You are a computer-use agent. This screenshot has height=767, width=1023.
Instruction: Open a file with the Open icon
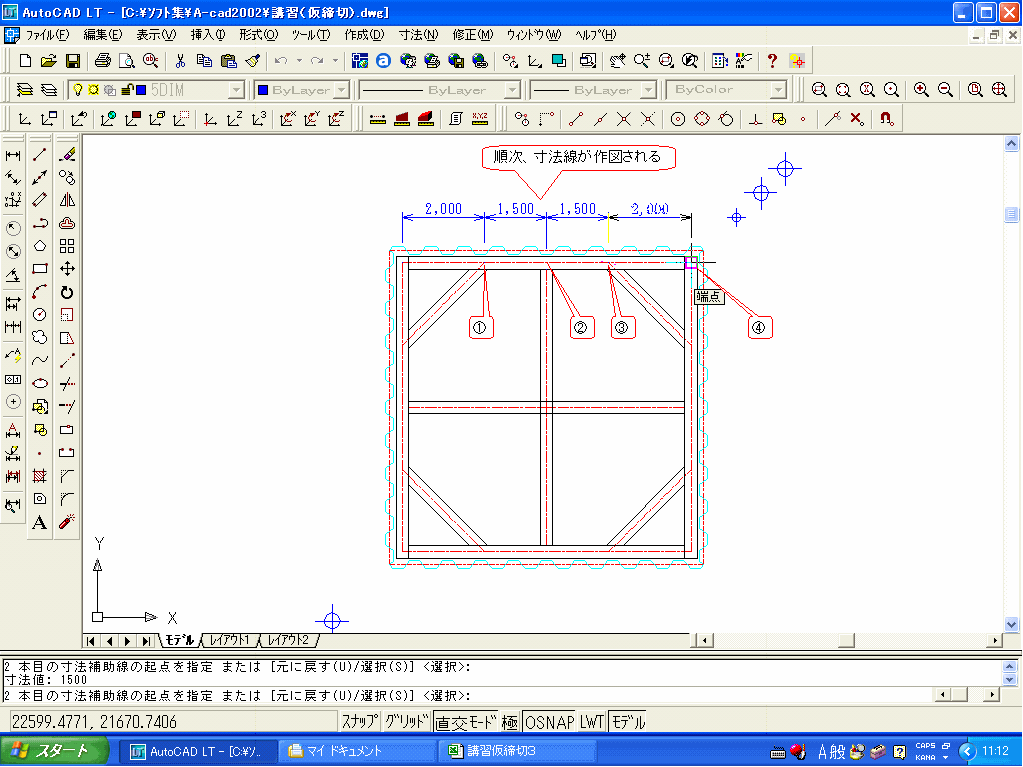(48, 61)
